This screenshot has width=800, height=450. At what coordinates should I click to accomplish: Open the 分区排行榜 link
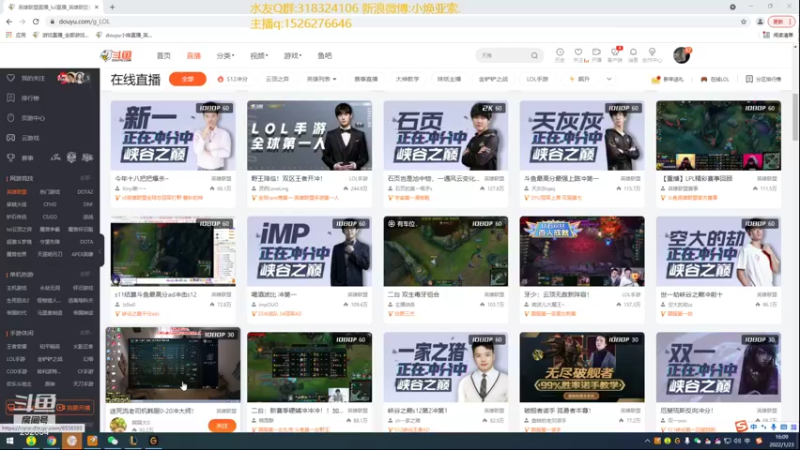pyautogui.click(x=763, y=79)
